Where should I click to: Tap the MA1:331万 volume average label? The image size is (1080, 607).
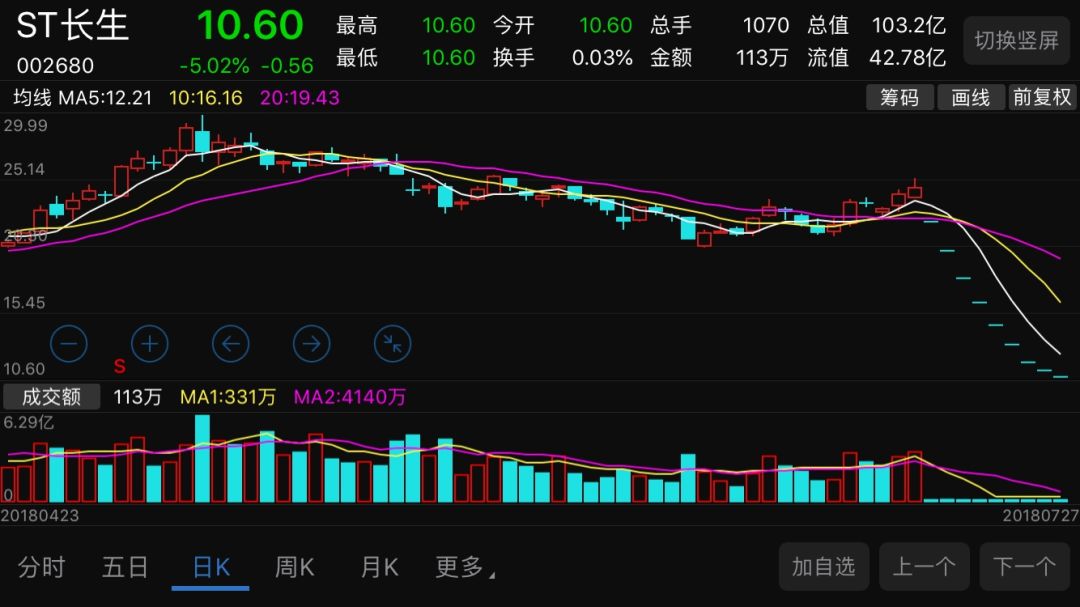click(228, 397)
